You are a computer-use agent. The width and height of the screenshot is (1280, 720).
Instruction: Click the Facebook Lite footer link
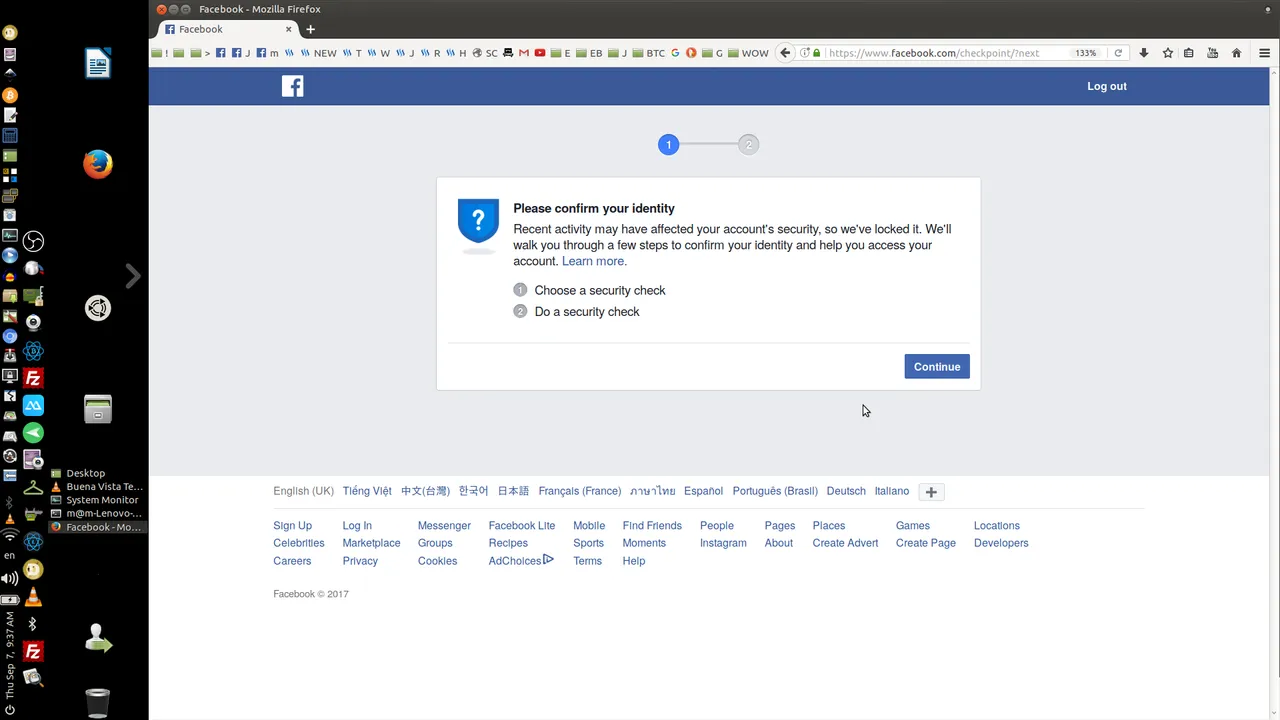(x=521, y=526)
